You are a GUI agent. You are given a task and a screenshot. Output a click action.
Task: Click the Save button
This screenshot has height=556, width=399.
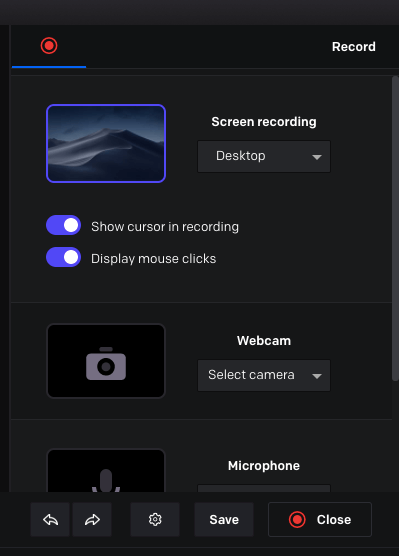click(x=224, y=519)
